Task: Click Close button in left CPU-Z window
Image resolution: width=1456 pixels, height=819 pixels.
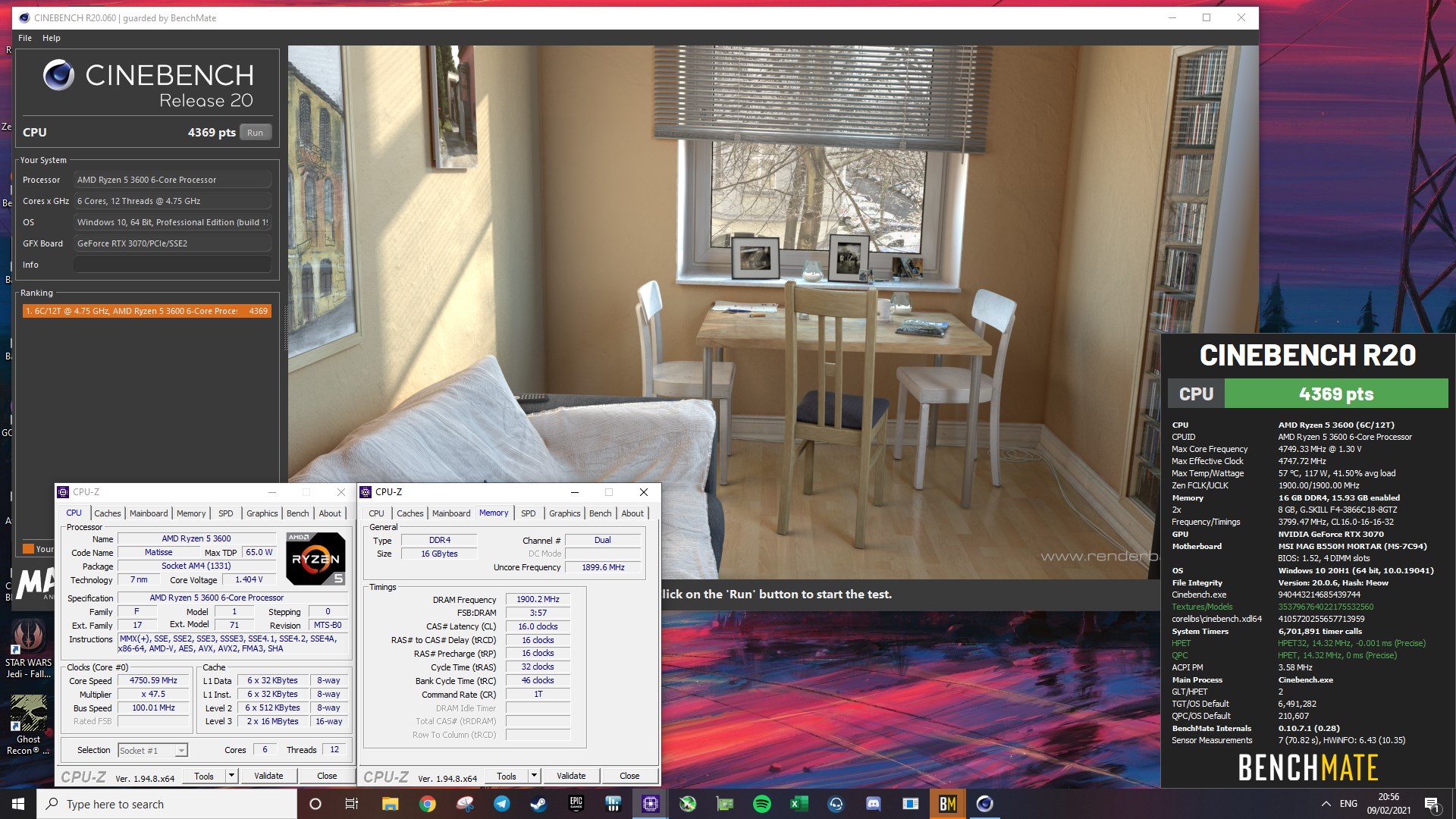Action: click(x=327, y=776)
